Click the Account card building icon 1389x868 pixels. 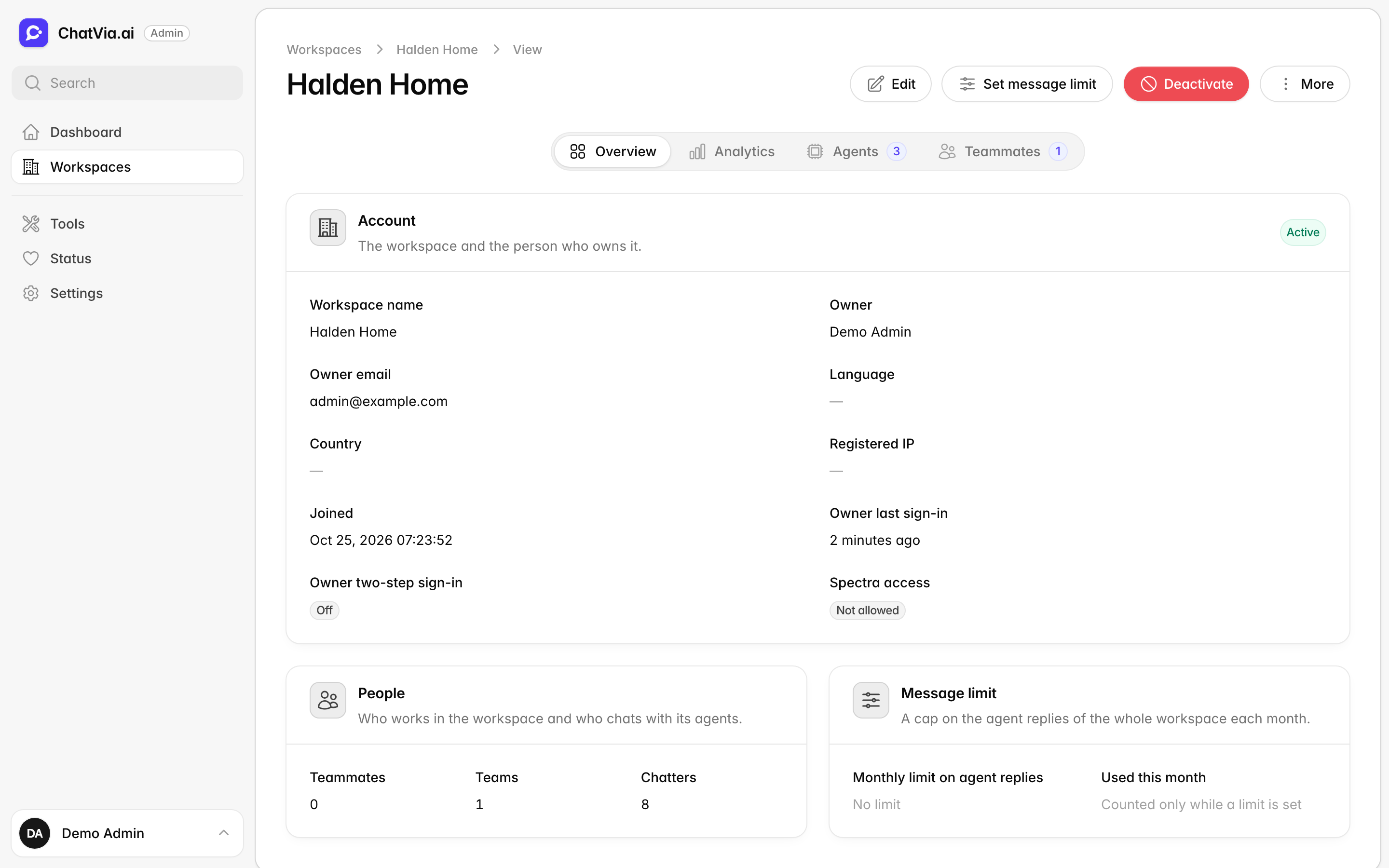pos(328,227)
